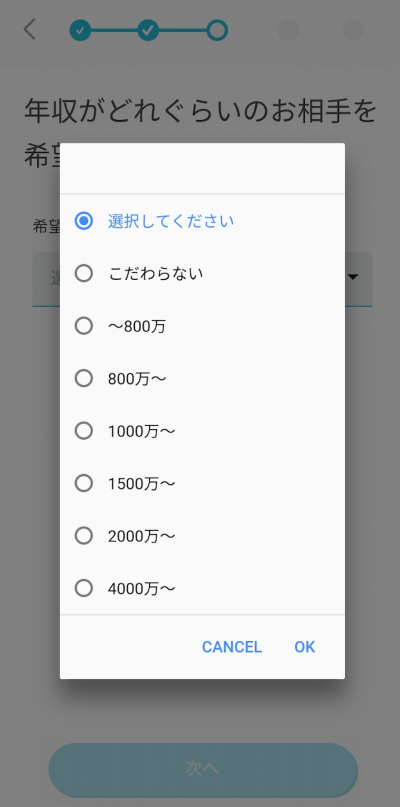Tap the 次へ next button
Image resolution: width=400 pixels, height=807 pixels.
(203, 770)
